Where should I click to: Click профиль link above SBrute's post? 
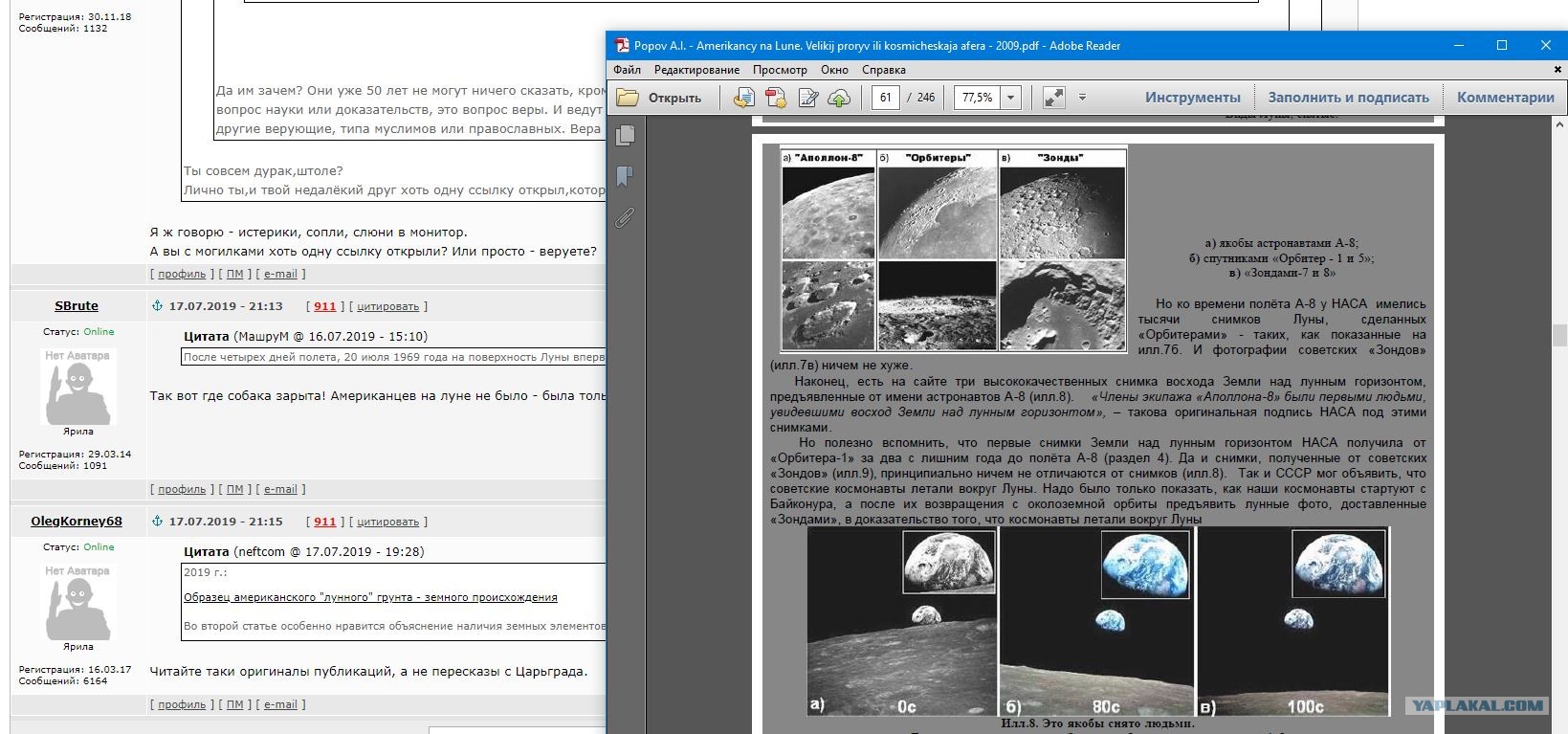182,274
